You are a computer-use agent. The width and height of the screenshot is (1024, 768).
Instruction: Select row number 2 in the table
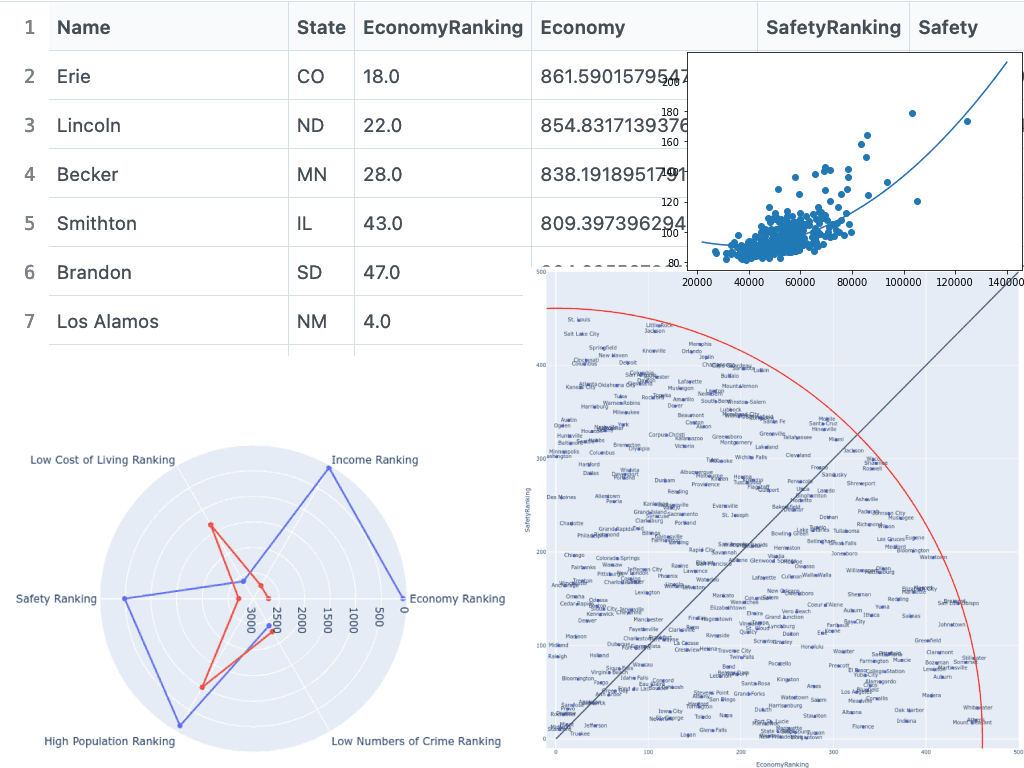pos(30,76)
